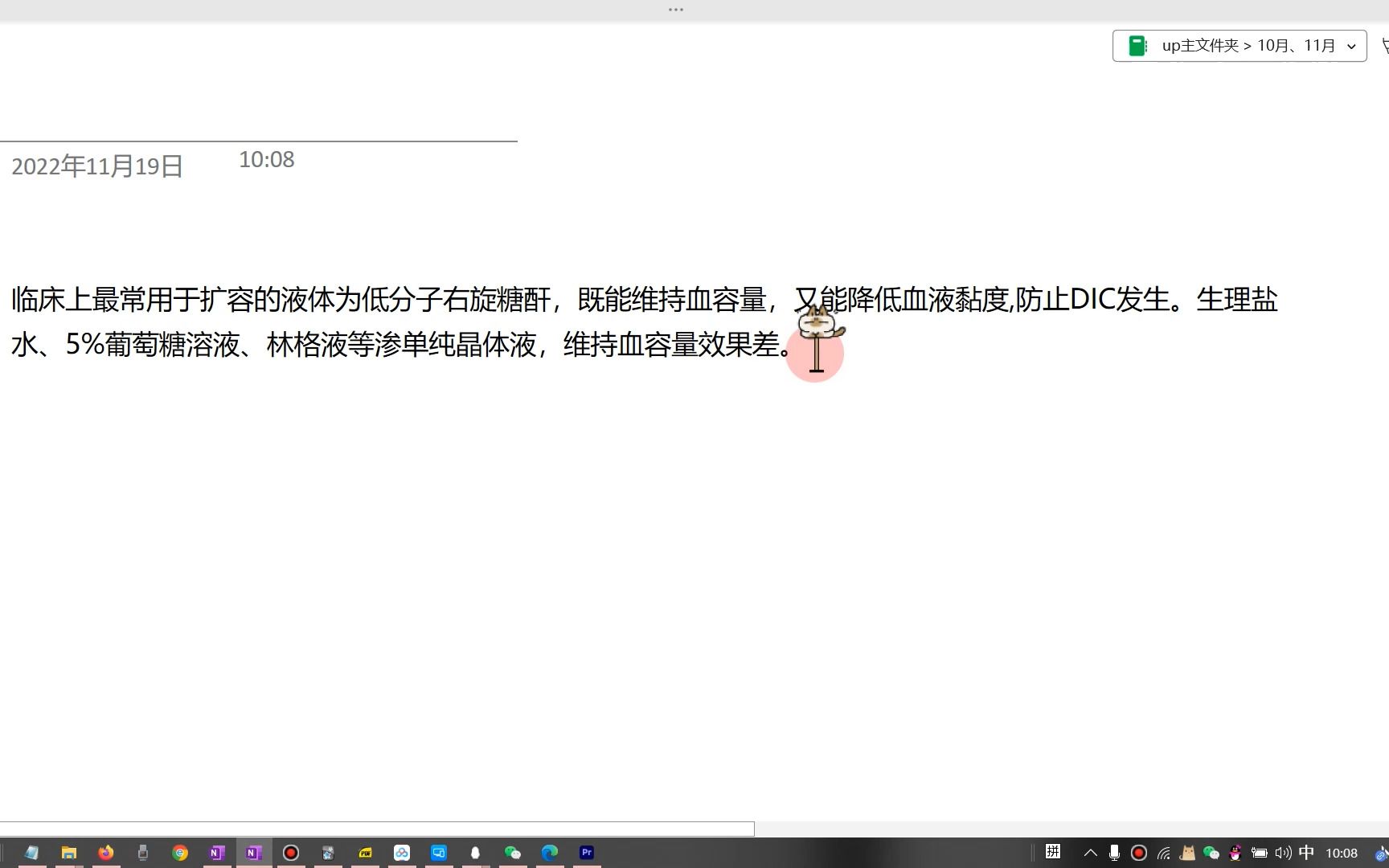The width and height of the screenshot is (1389, 868).
Task: Open the Wi-Fi network tray icon
Action: (1164, 853)
